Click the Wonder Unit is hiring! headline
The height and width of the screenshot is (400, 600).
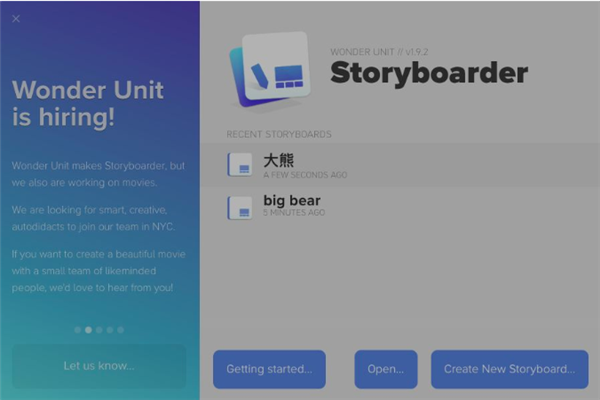click(x=88, y=103)
